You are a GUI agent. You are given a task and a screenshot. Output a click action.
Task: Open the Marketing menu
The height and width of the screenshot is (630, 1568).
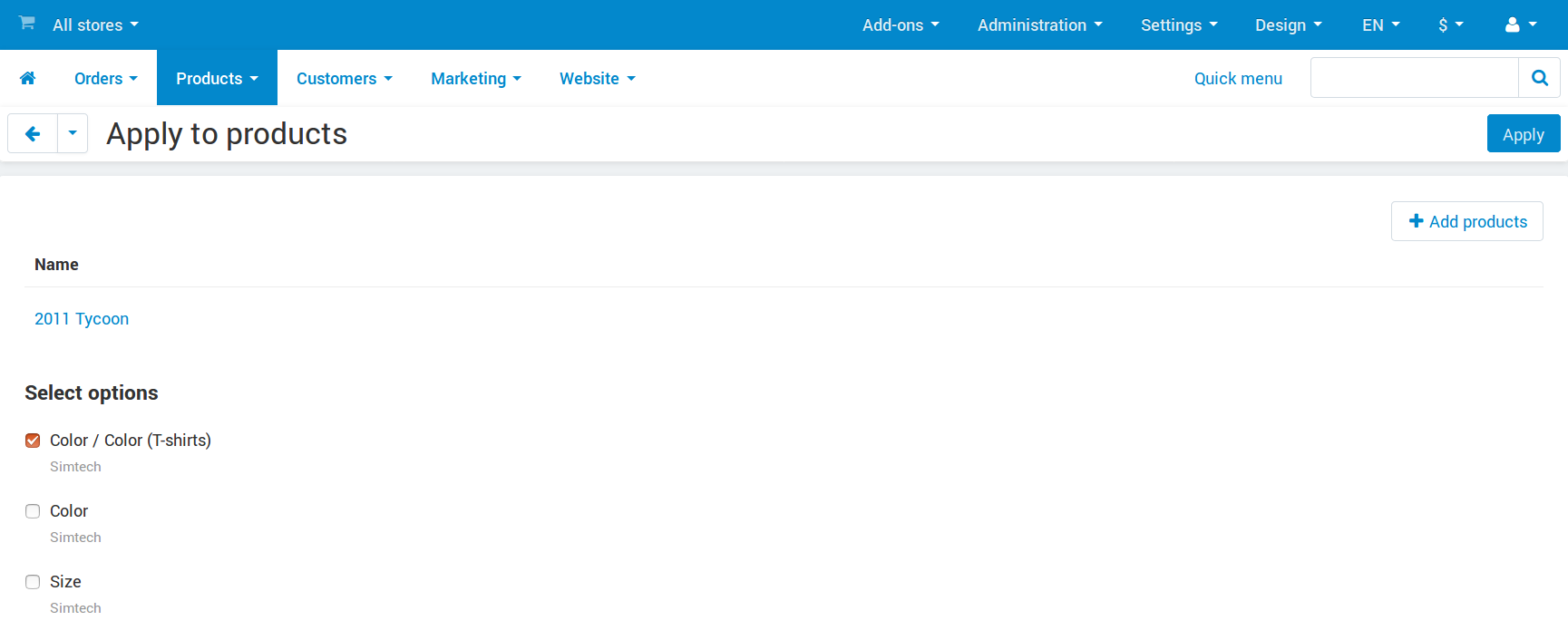click(476, 78)
